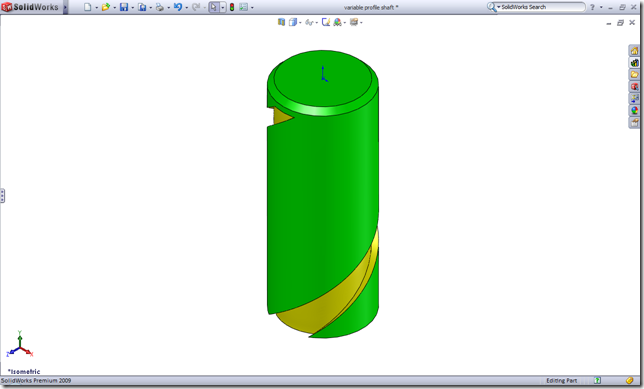Click the orientation triad axes
644x389 pixels.
pyautogui.click(x=19, y=344)
